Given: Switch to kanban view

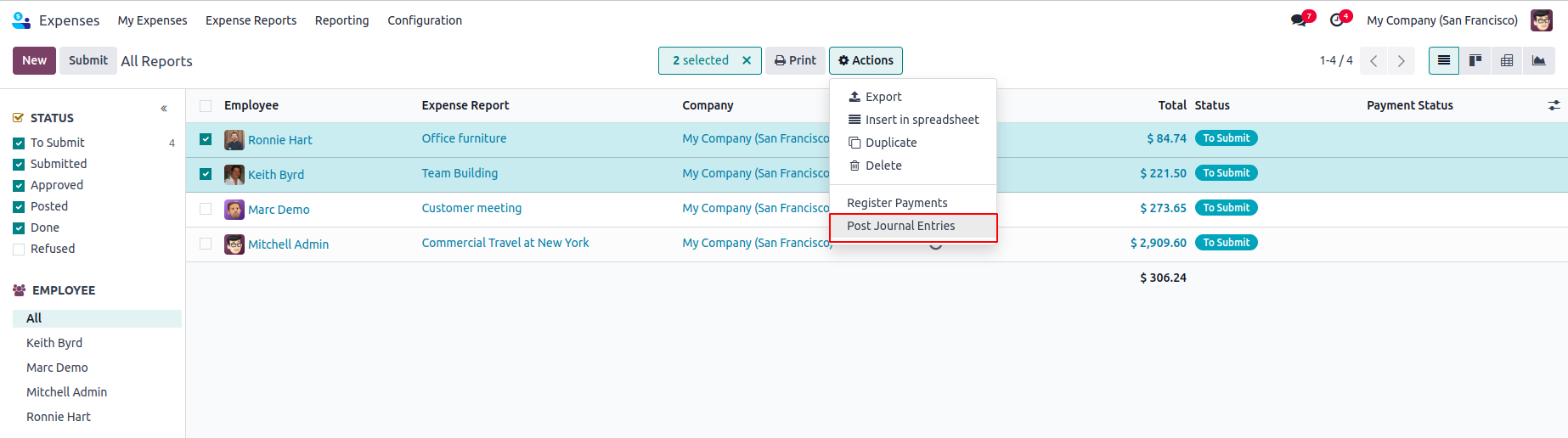Looking at the screenshot, I should pos(1475,60).
